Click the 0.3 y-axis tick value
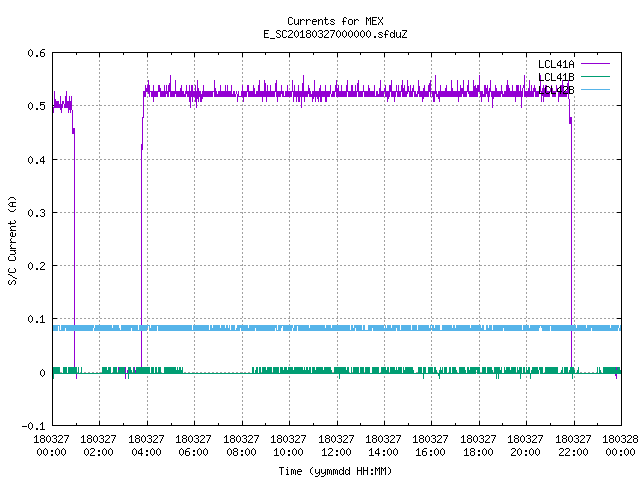The image size is (640, 480). point(36,213)
